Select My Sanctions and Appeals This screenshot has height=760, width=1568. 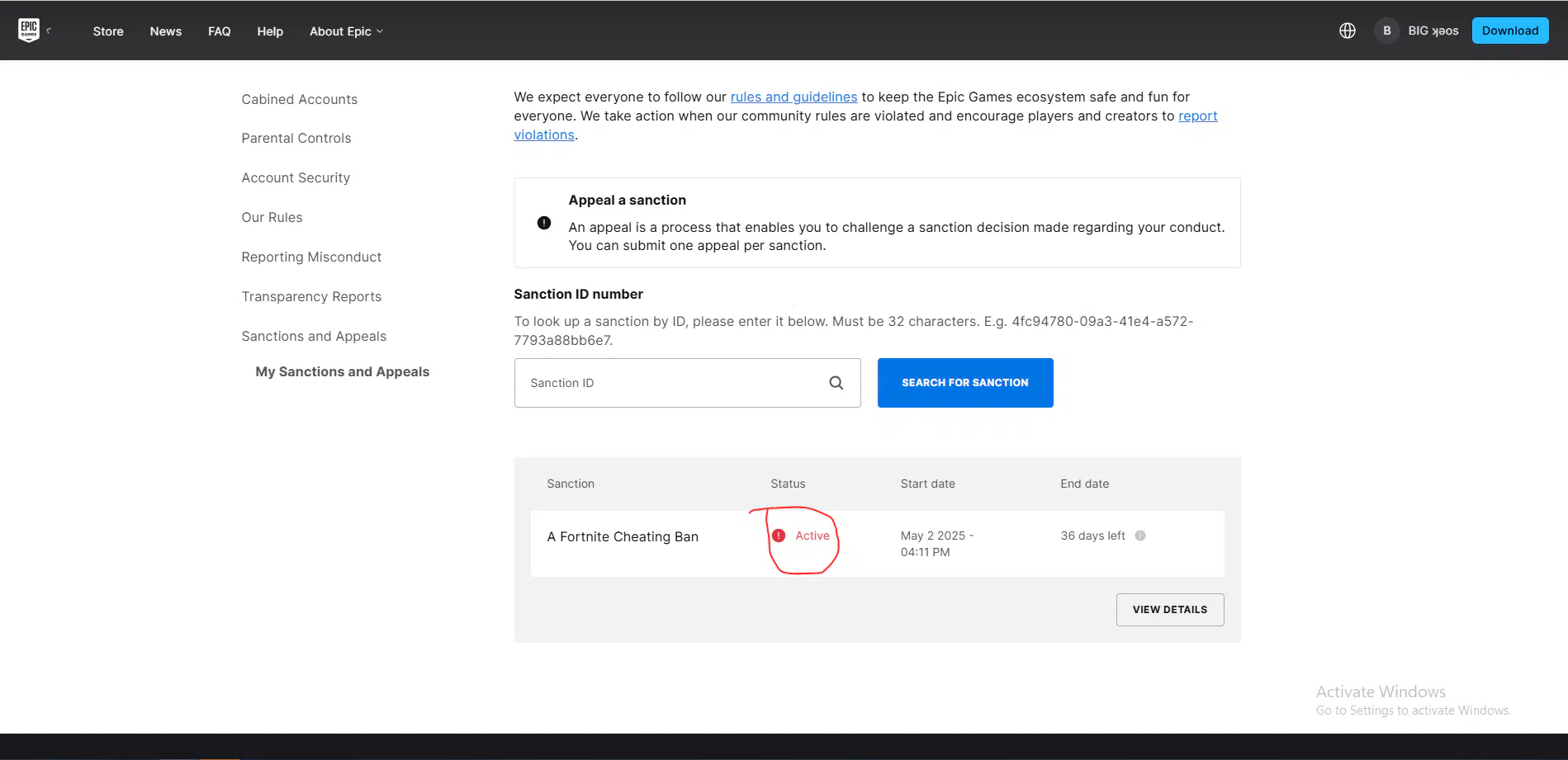pos(342,371)
